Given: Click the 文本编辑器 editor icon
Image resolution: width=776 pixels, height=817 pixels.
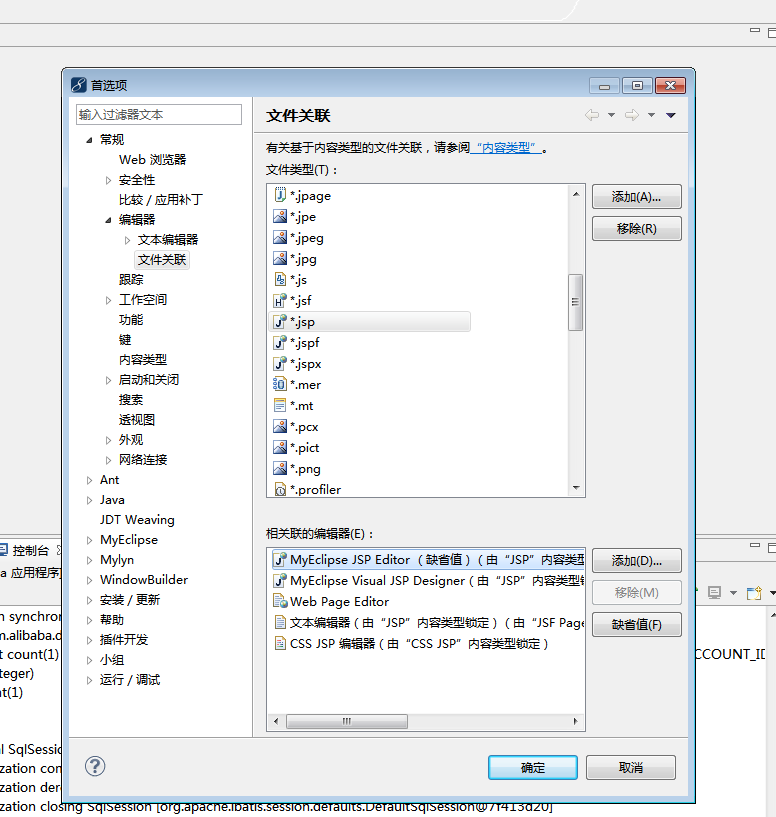Looking at the screenshot, I should pos(280,622).
